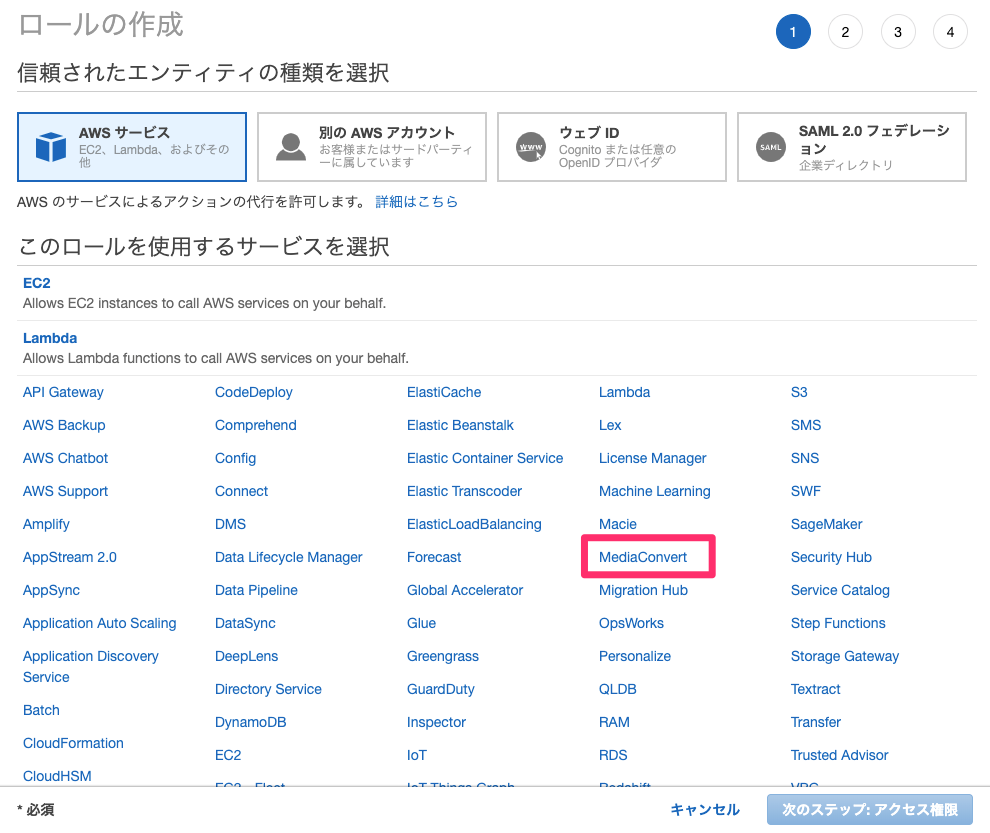Open the 詳細はこちら link

pos(416,201)
